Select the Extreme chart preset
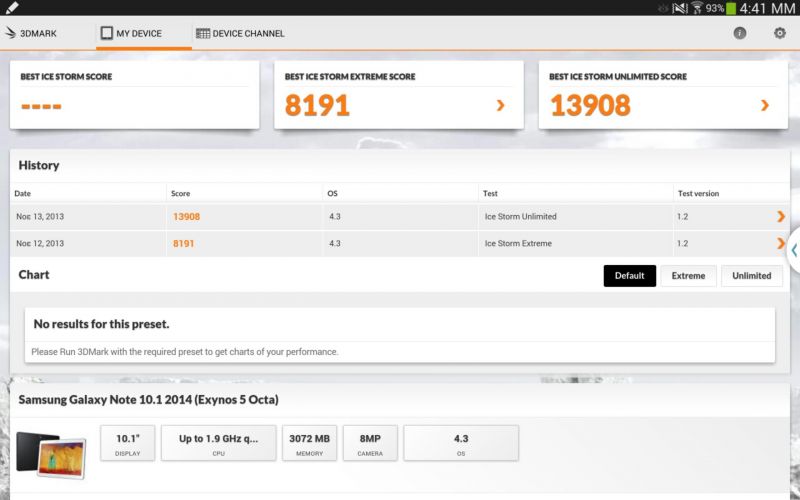The image size is (800, 500). (688, 276)
